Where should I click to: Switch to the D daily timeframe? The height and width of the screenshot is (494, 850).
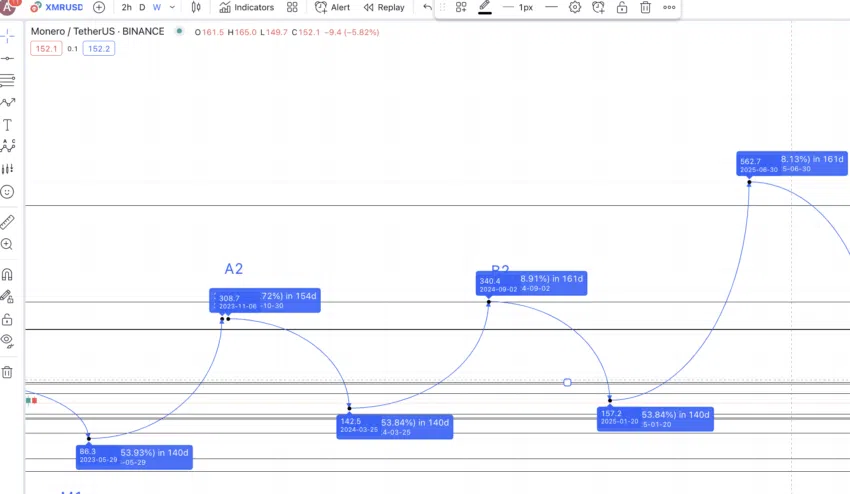pyautogui.click(x=142, y=7)
